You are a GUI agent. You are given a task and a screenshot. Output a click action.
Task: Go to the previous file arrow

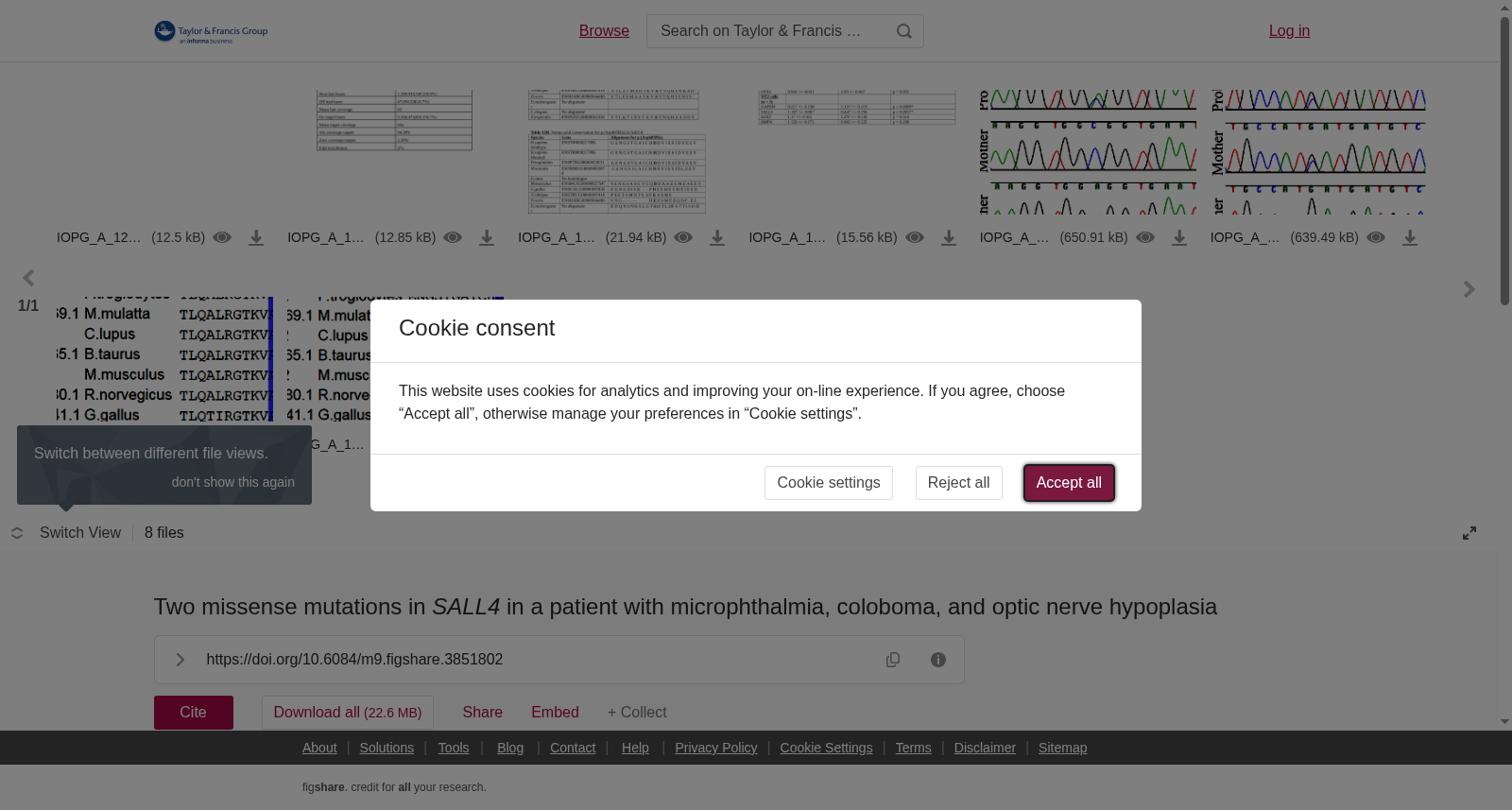pos(28,278)
